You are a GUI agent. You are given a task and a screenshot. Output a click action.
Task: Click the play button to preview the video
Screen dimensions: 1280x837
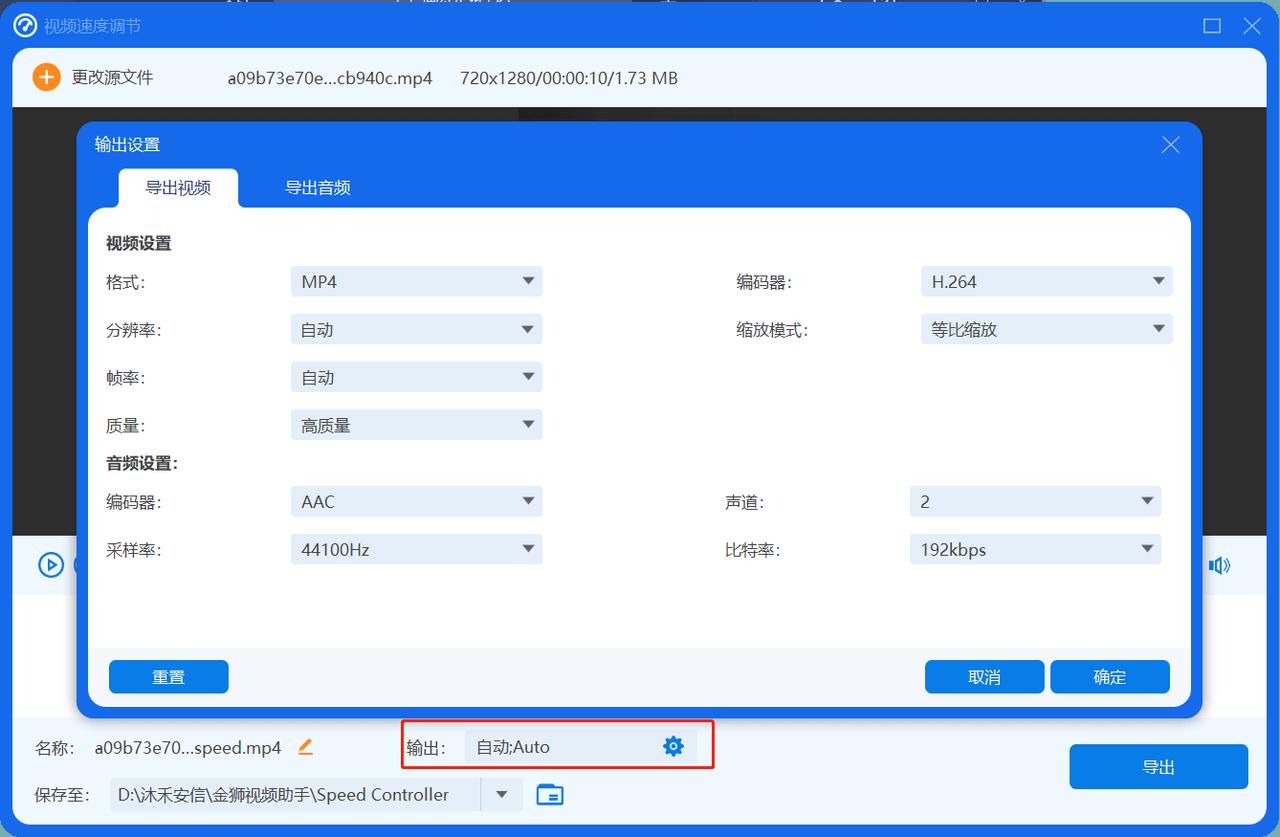pyautogui.click(x=51, y=564)
